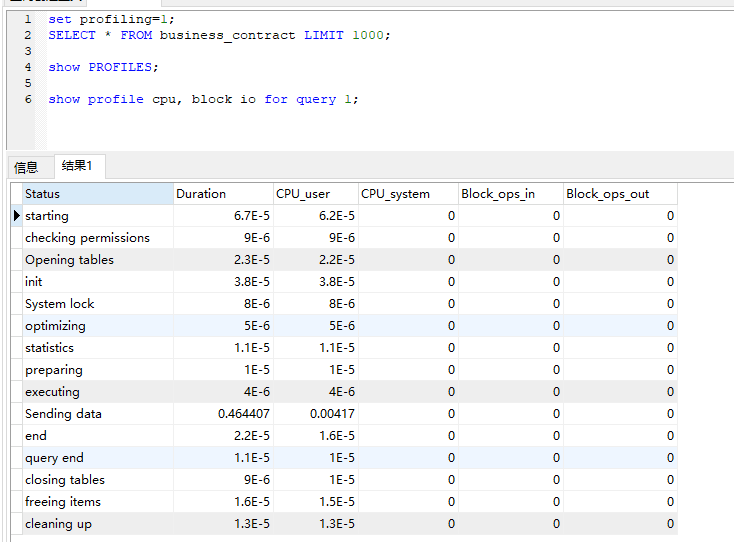Place cursor in 'set profiling=1;' line
This screenshot has height=542, width=734.
click(x=111, y=20)
